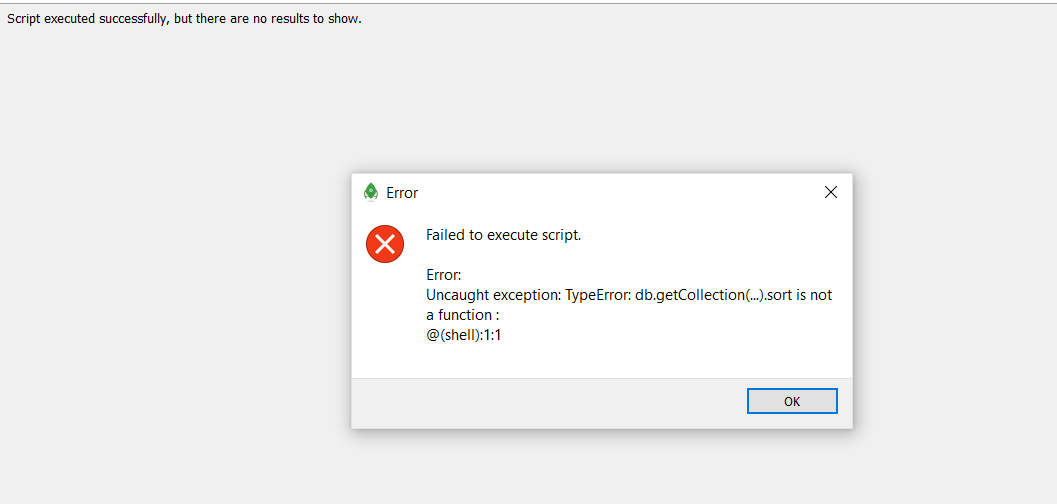Click the "a function :" text line

coord(462,315)
